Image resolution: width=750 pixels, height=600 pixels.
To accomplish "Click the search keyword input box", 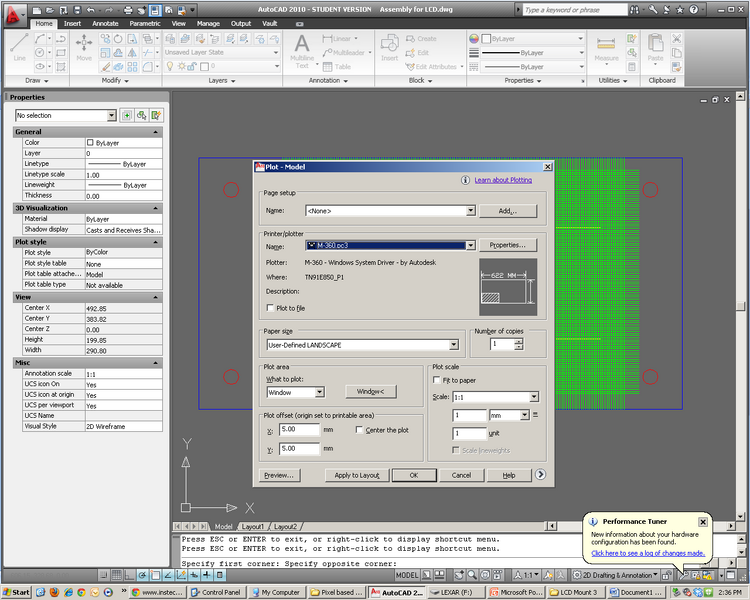I will click(575, 10).
